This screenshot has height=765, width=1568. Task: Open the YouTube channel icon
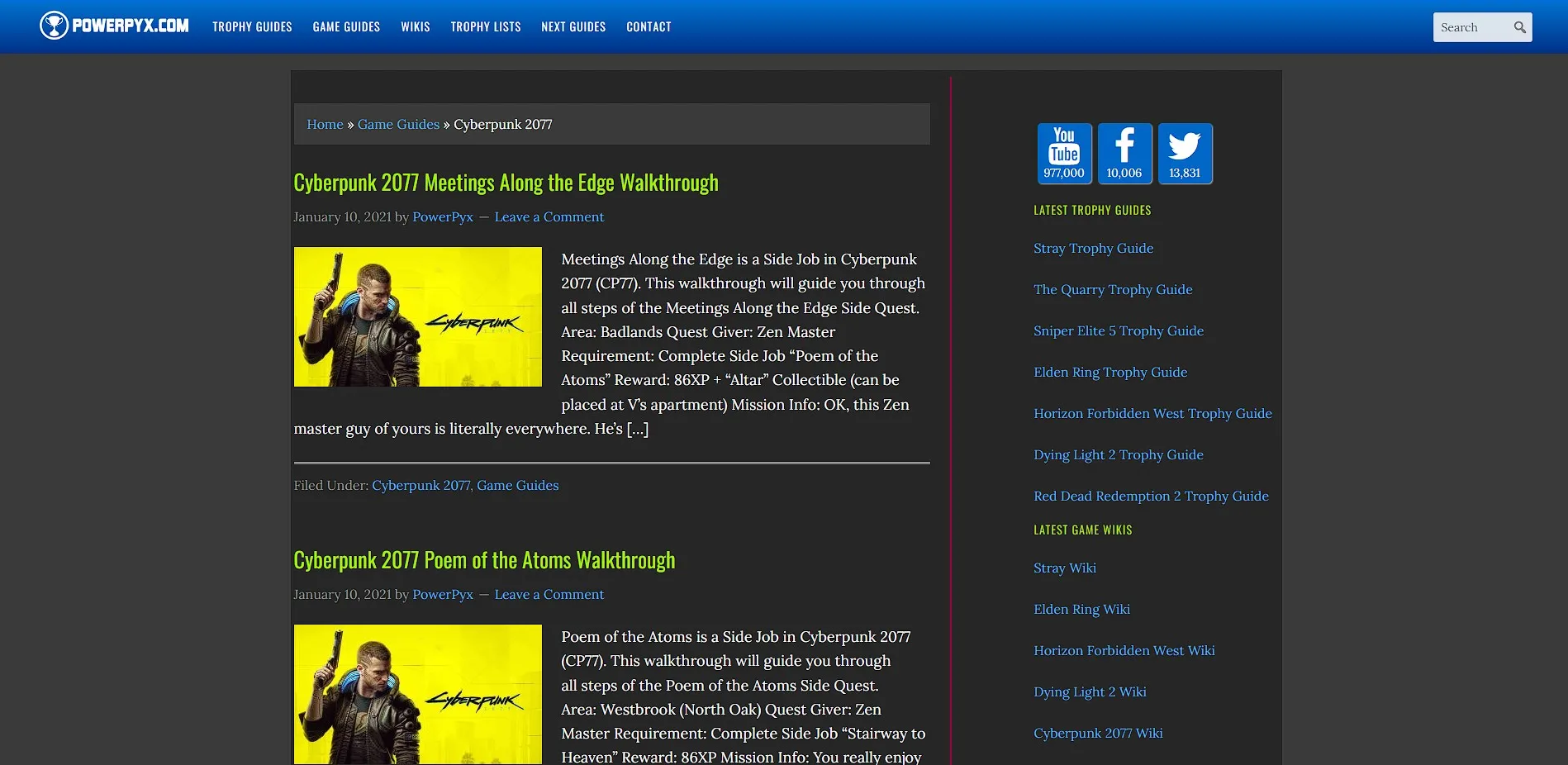click(1064, 154)
